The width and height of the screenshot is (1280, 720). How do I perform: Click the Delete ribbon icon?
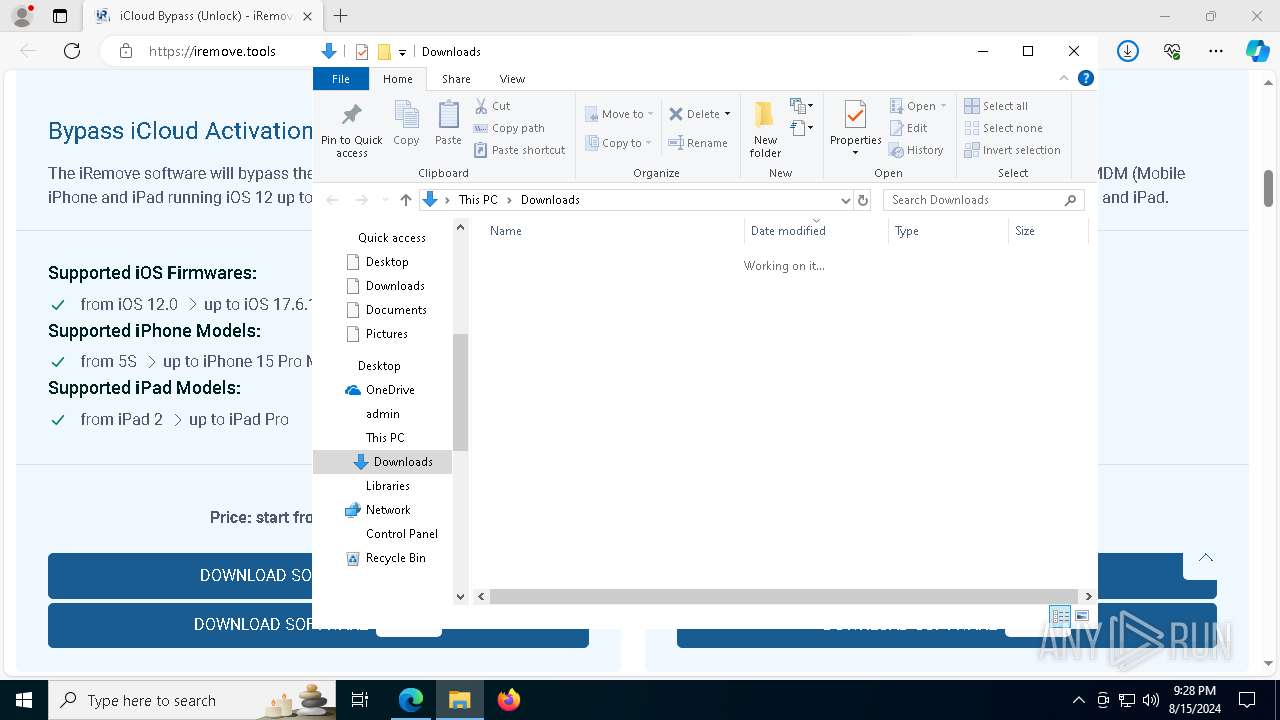pos(692,114)
